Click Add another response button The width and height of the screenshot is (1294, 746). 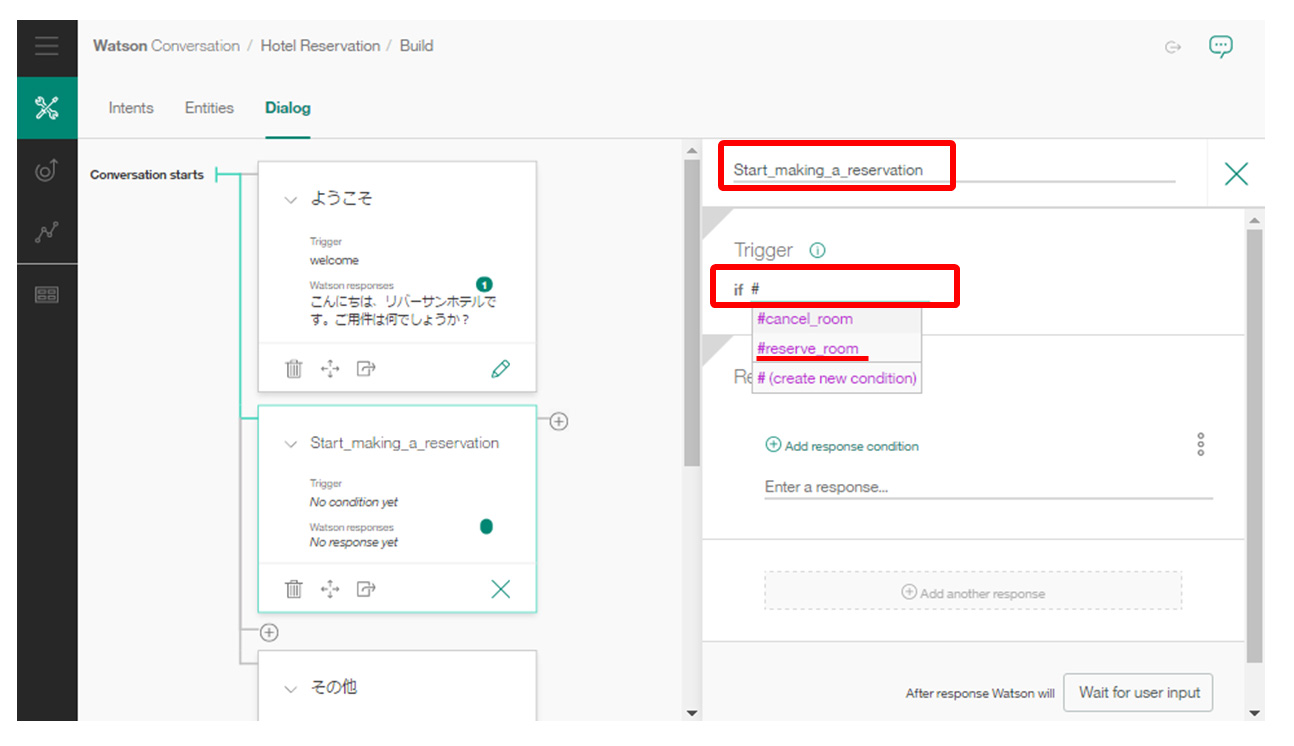click(973, 592)
